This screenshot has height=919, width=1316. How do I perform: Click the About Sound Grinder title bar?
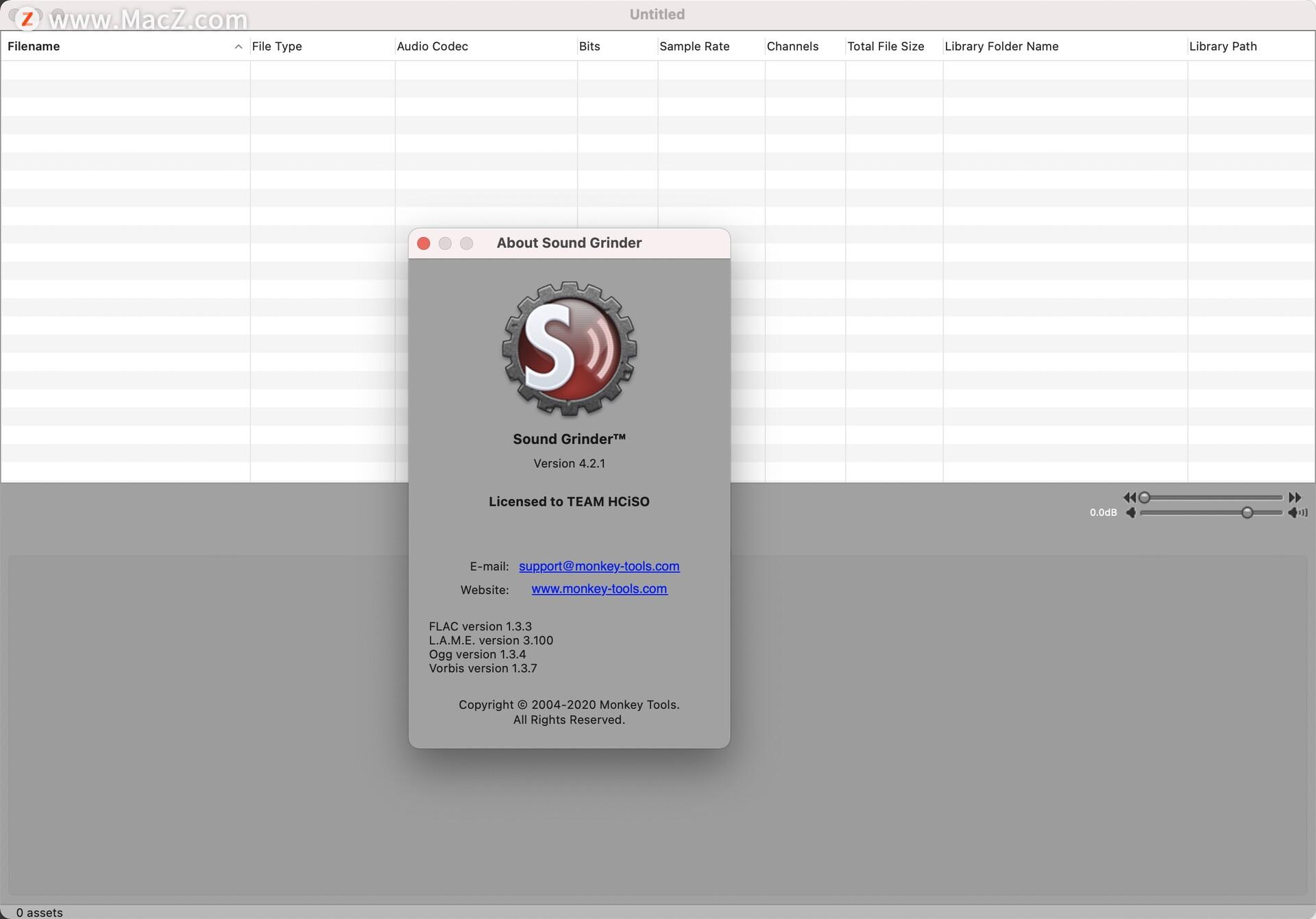(x=569, y=243)
